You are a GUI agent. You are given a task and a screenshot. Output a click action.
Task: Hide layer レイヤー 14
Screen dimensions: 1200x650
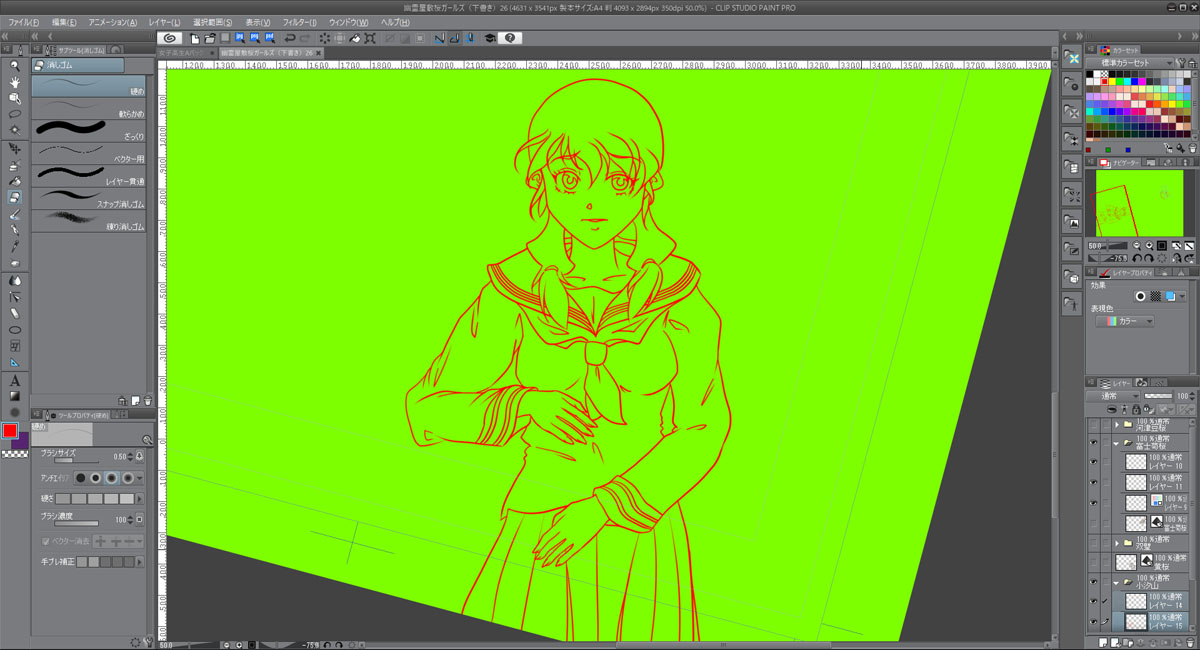tap(1093, 601)
